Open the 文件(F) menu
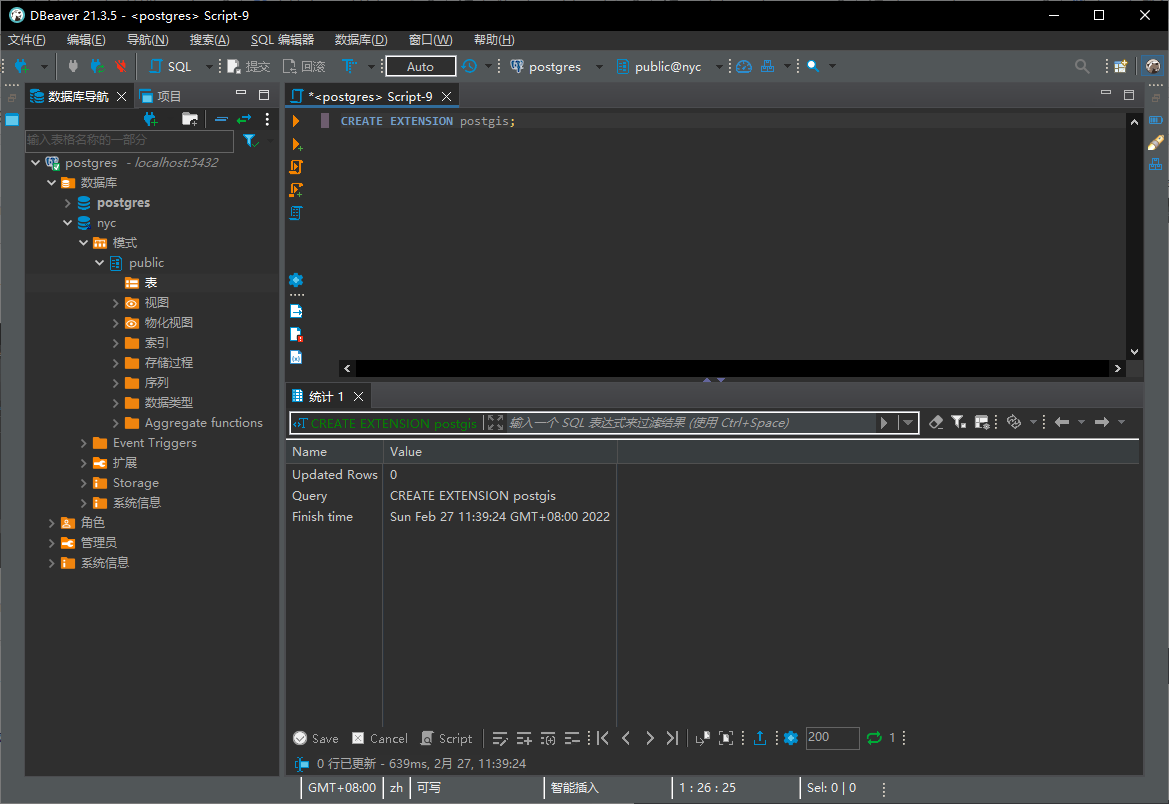1169x804 pixels. 27,40
